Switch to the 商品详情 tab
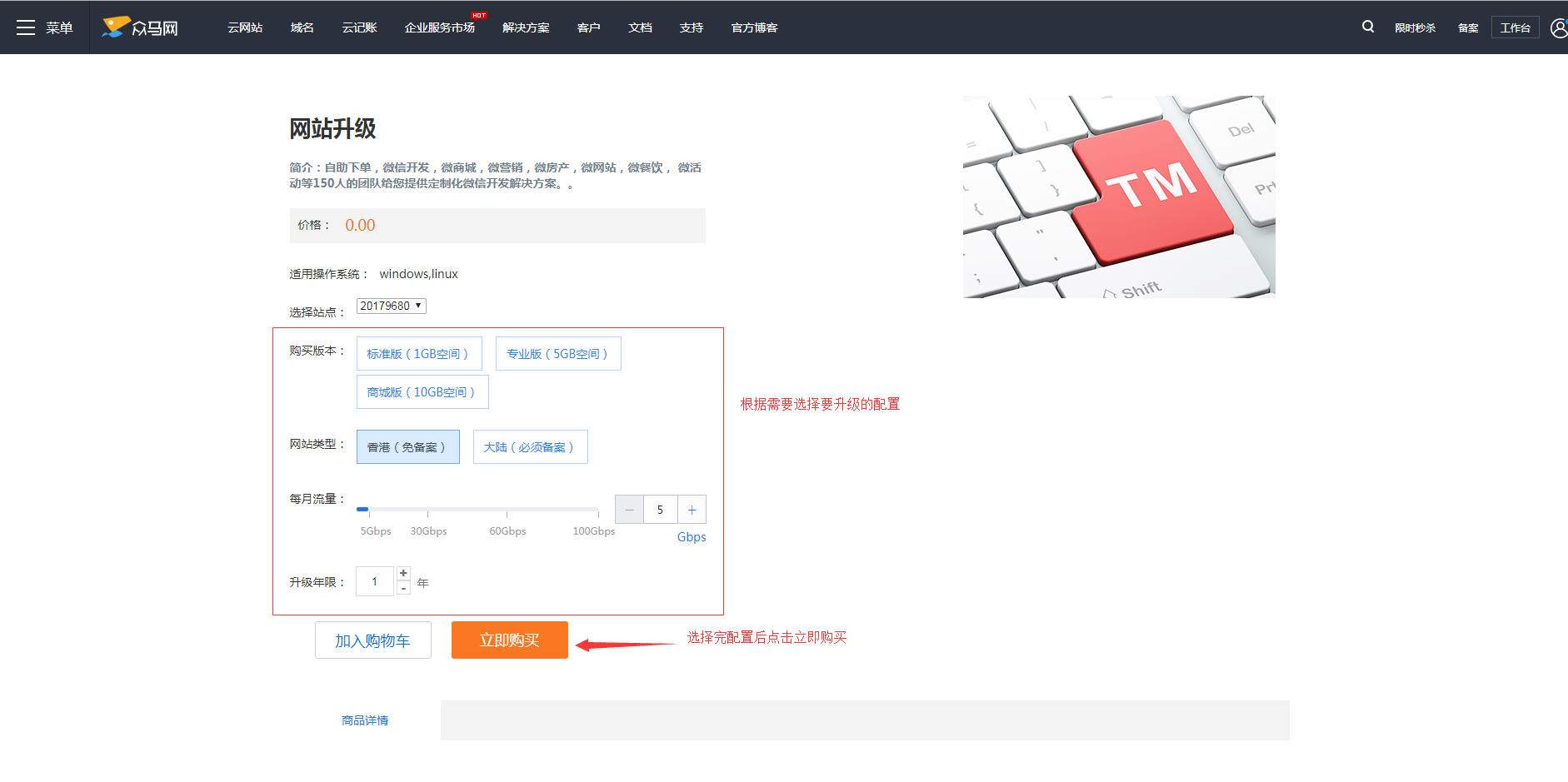 [365, 720]
